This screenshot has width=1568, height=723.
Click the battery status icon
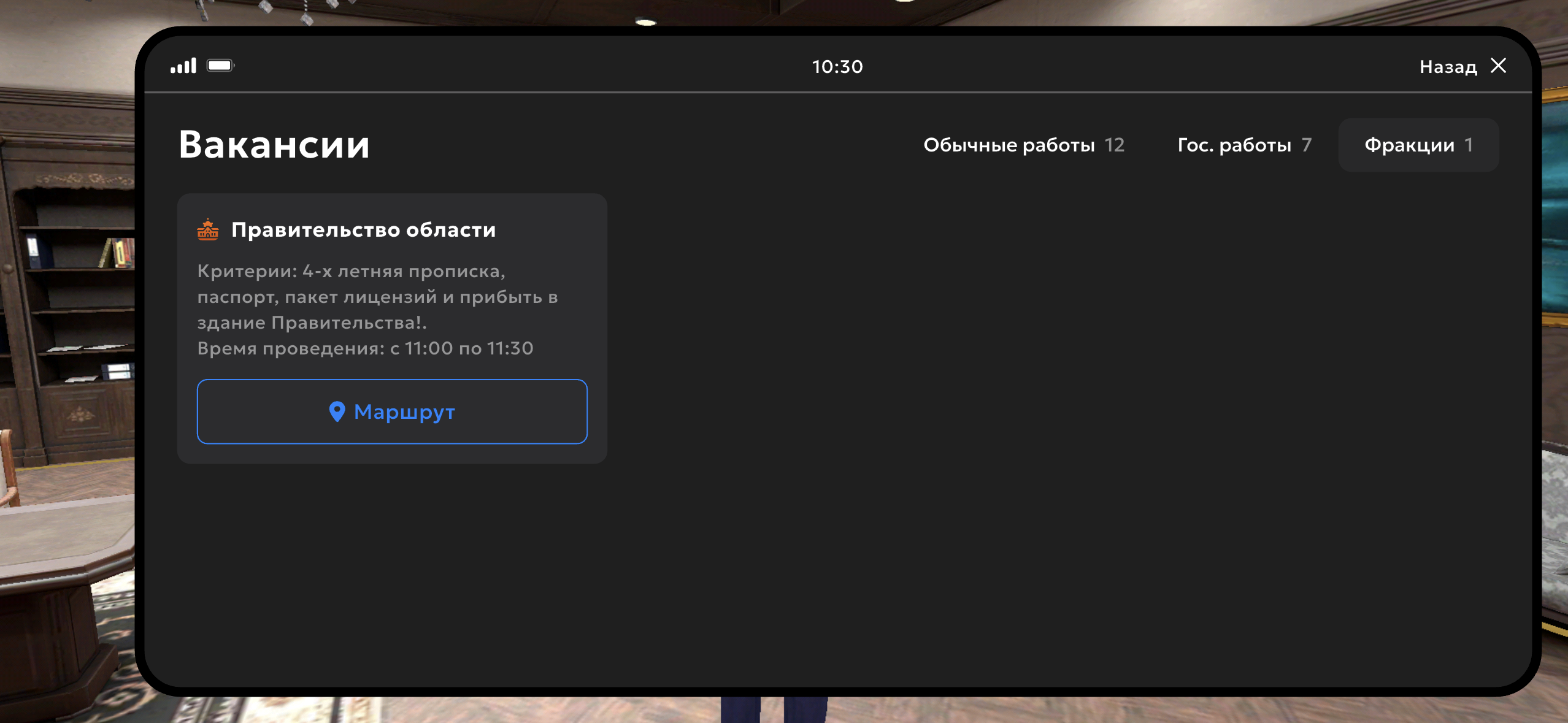(x=220, y=66)
